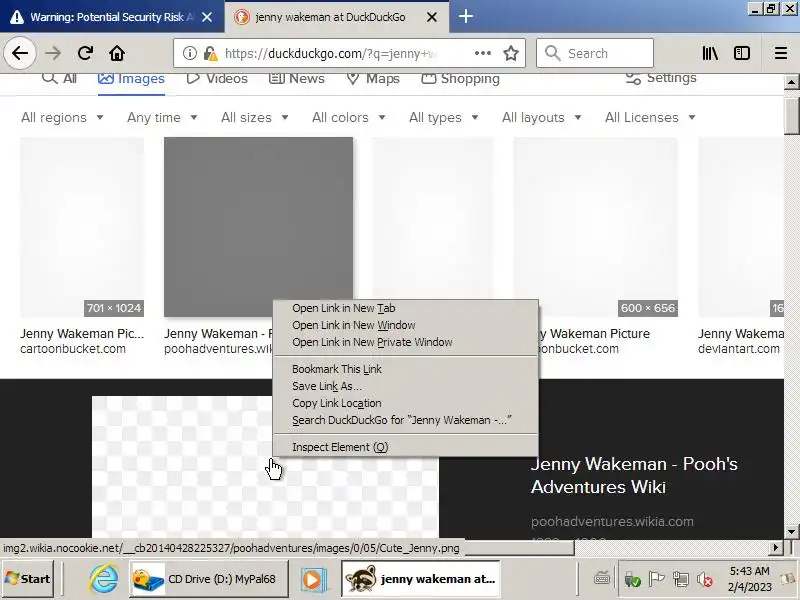Open the 701 × 1024 cartoonbucket image thumbnail
Image resolution: width=800 pixels, height=600 pixels.
[x=82, y=227]
